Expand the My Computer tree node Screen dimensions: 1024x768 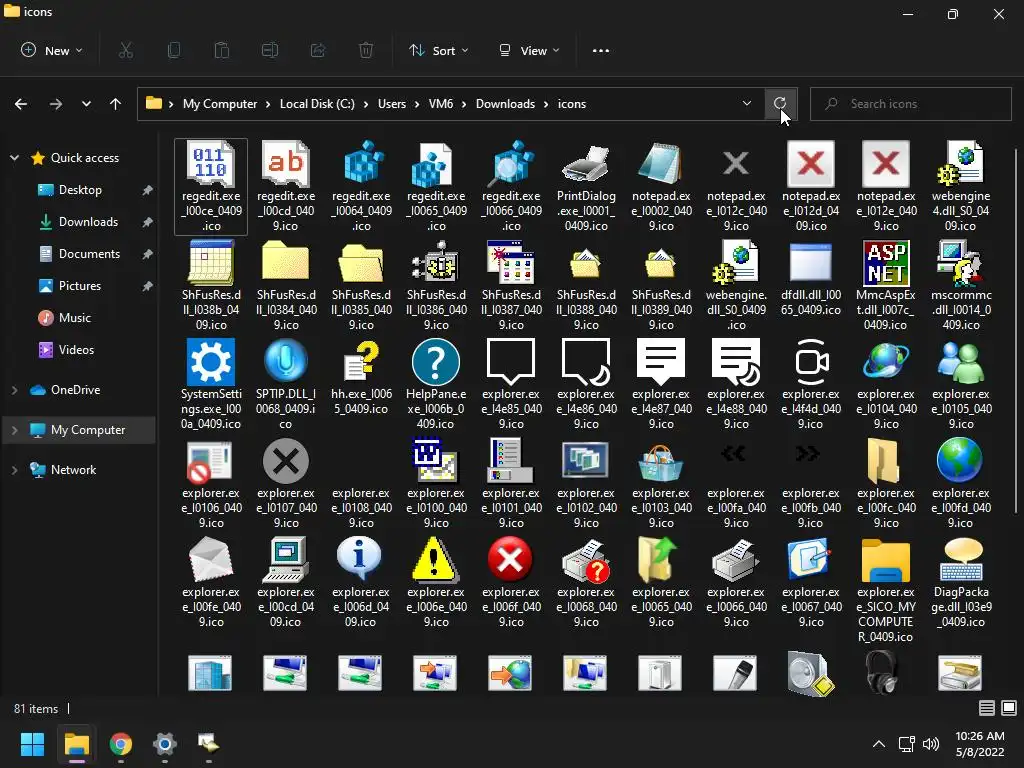click(14, 430)
